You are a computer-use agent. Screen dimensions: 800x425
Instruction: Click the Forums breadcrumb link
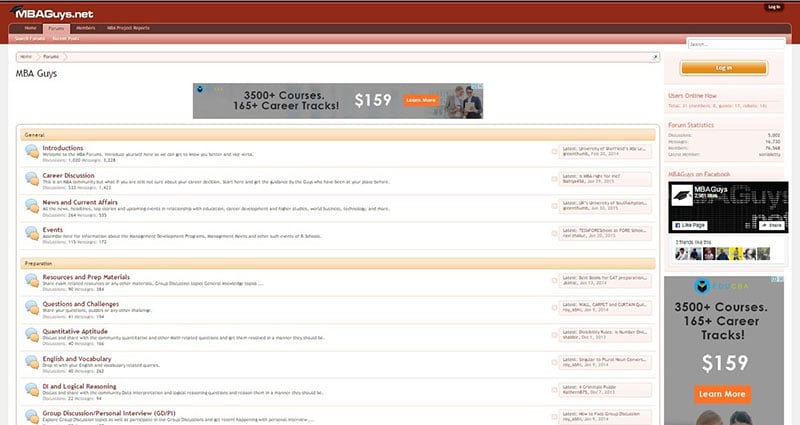(x=51, y=57)
